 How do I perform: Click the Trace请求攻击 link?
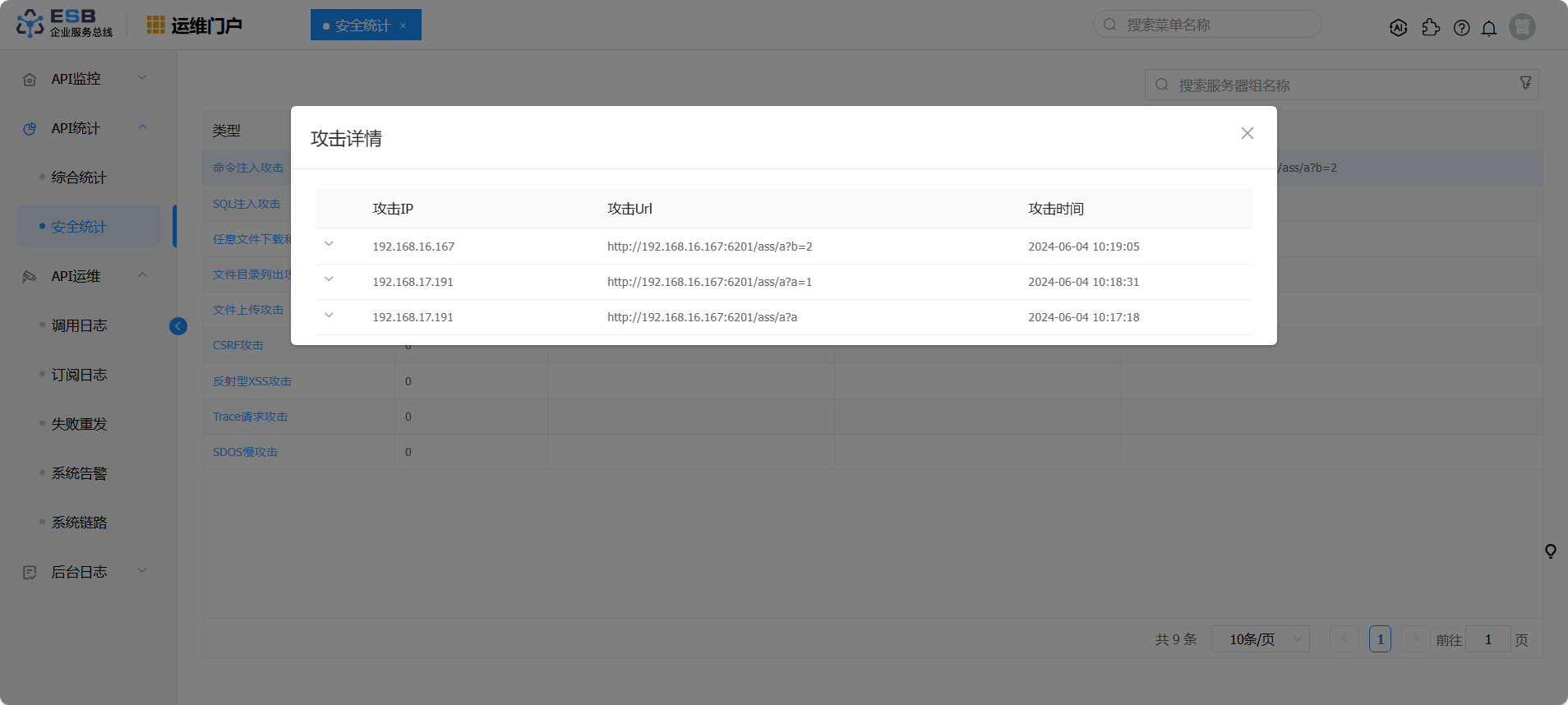(x=250, y=417)
